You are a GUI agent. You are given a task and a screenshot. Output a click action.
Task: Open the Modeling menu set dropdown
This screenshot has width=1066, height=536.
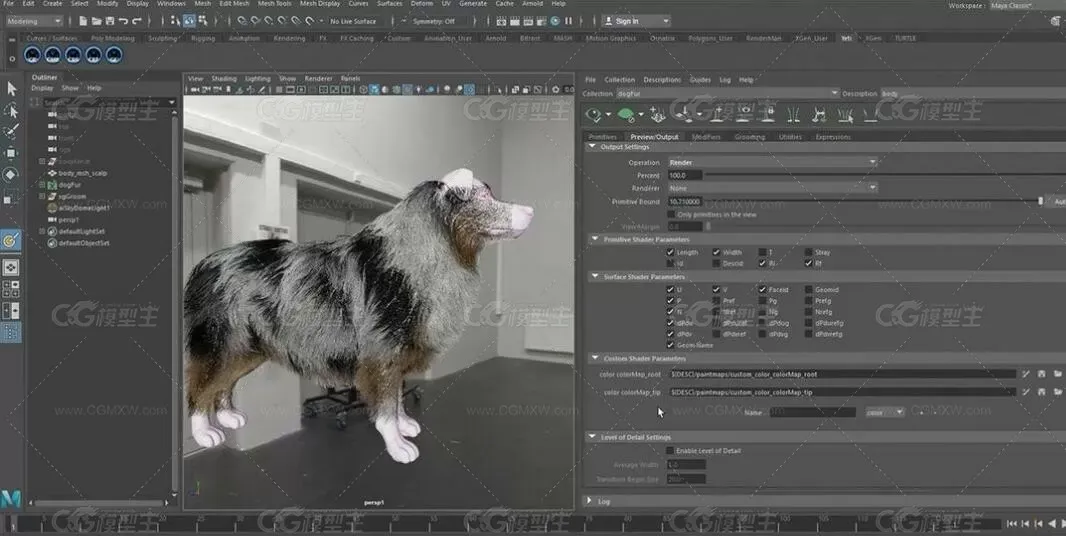(34, 21)
